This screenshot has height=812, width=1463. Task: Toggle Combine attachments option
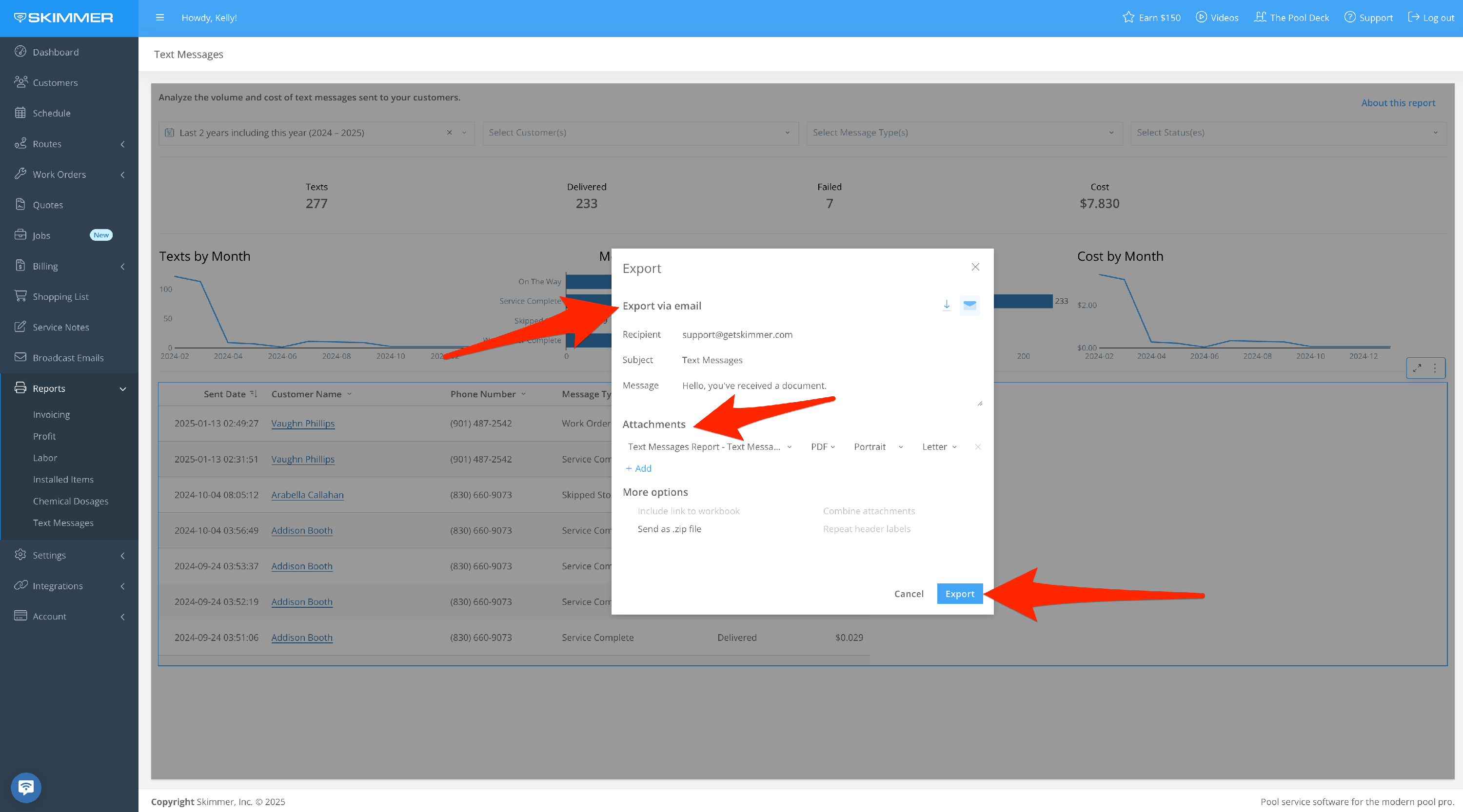coord(869,511)
